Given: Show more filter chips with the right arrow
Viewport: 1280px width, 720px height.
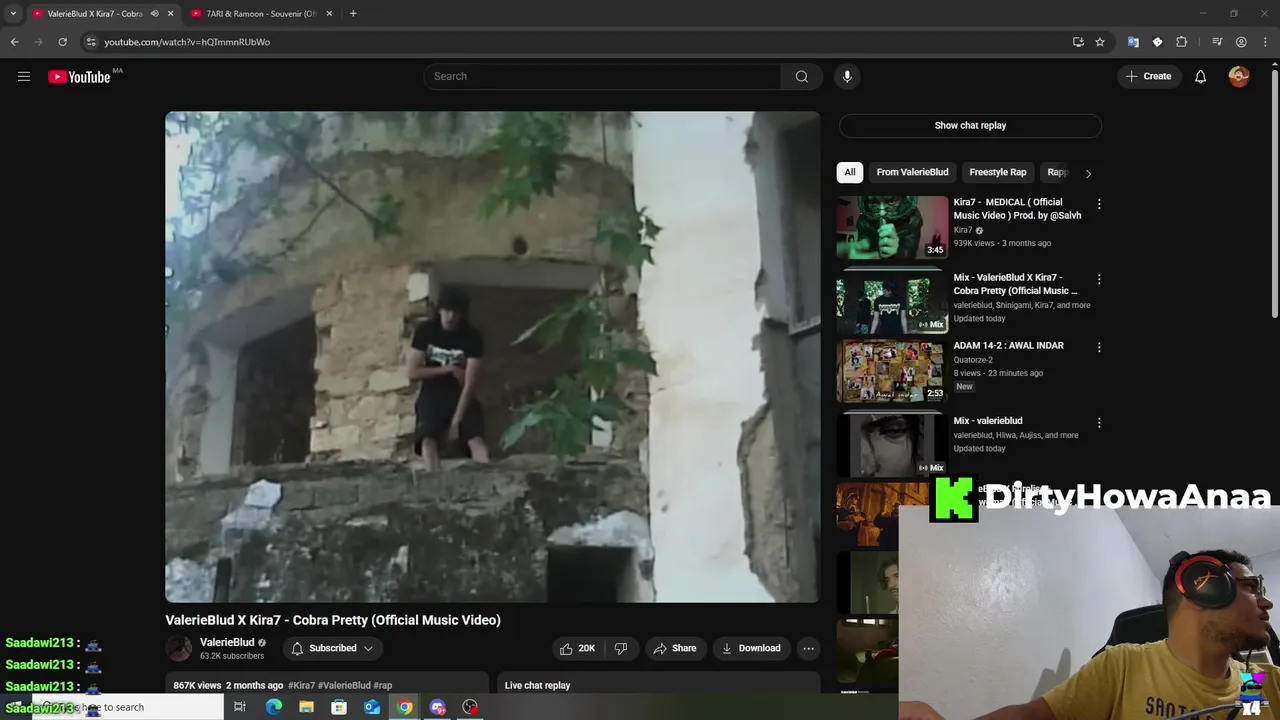Looking at the screenshot, I should [1088, 173].
